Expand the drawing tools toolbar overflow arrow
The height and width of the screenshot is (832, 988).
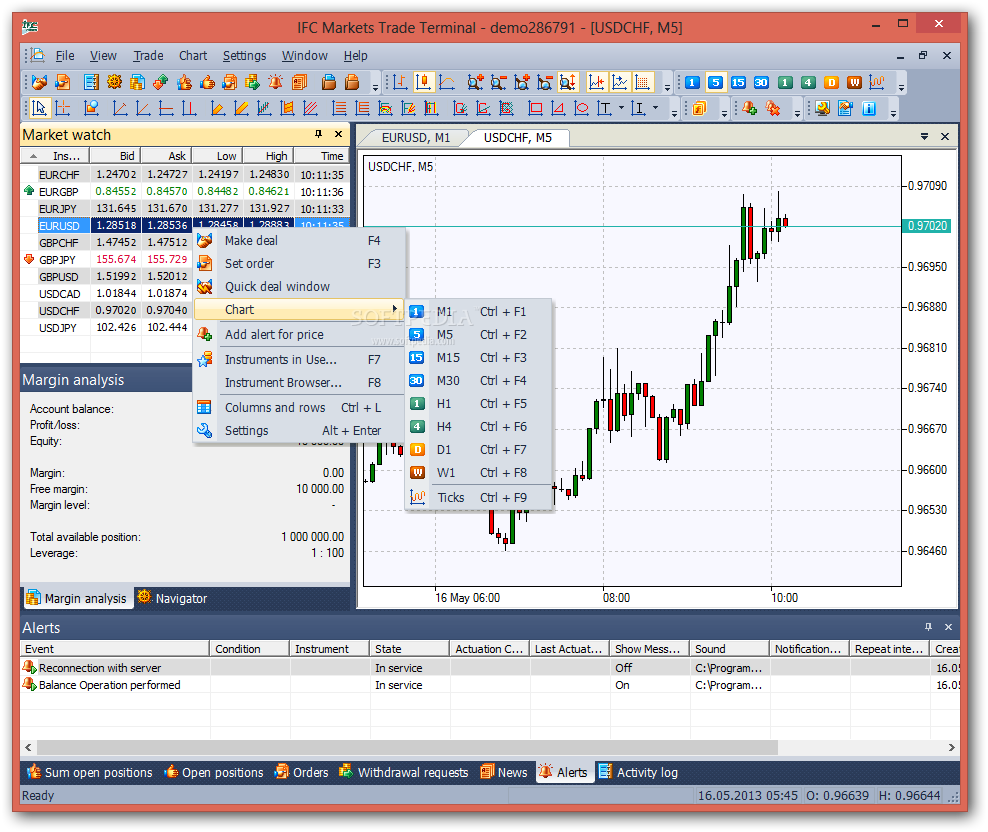[x=674, y=114]
